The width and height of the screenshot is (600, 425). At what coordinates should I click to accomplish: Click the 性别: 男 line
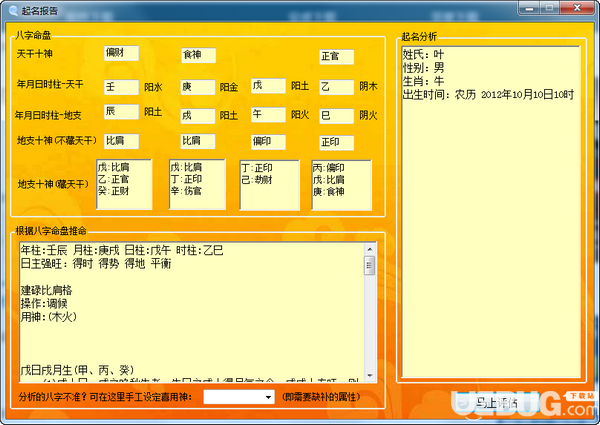tap(423, 68)
